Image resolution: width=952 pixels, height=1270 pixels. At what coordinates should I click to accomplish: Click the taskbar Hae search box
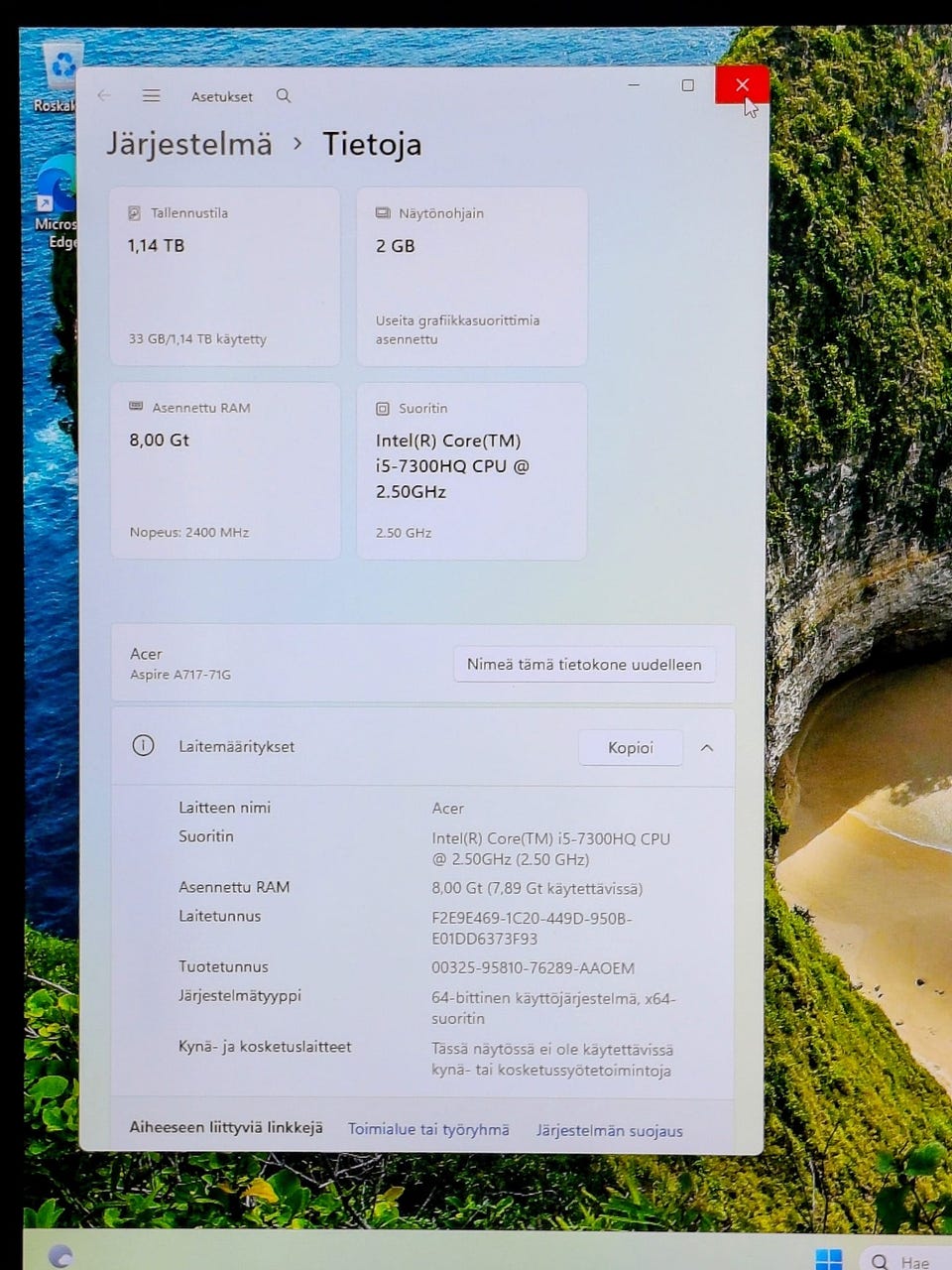point(907,1261)
